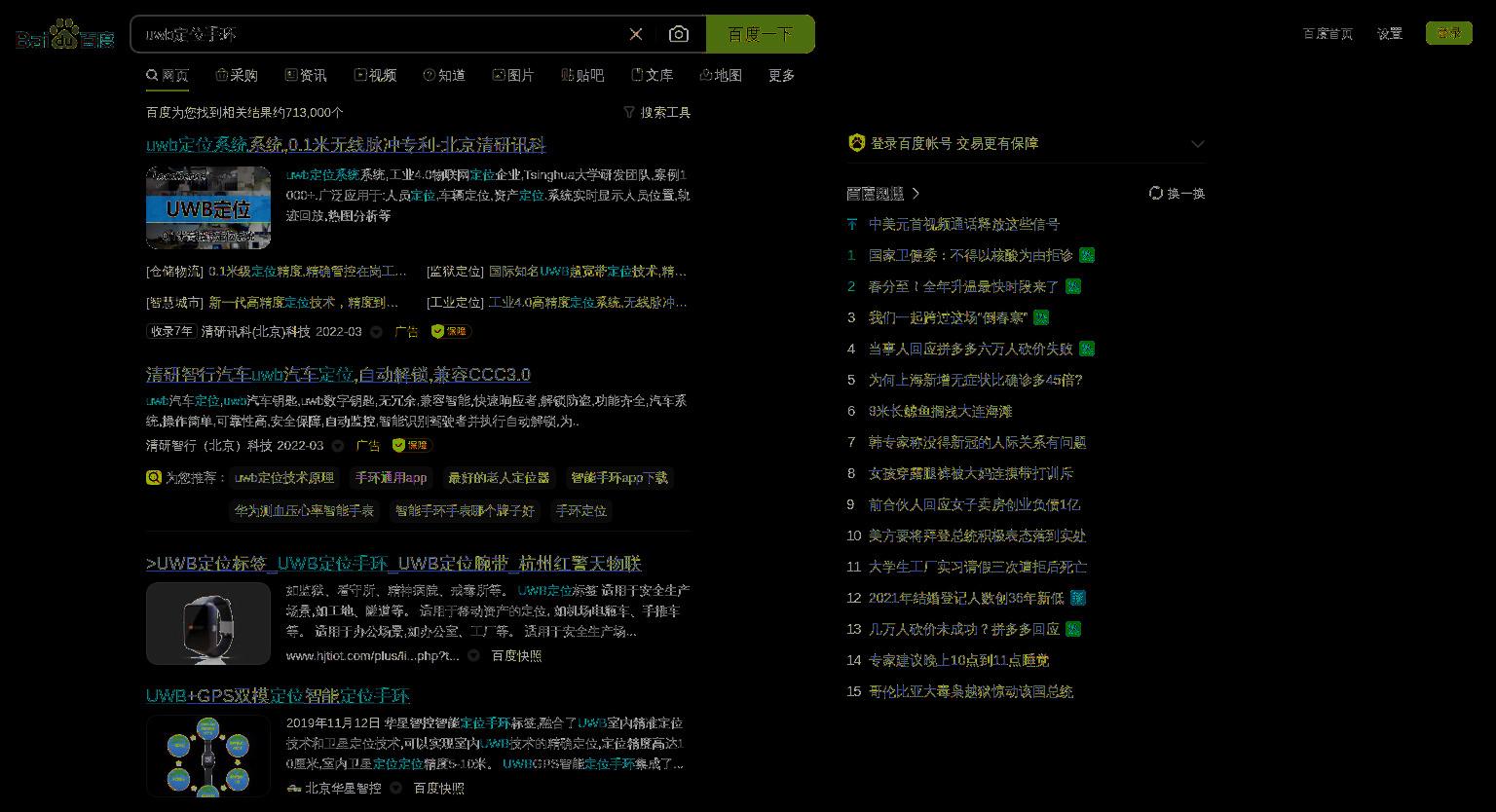Screen dimensions: 1496x812
Task: Click the 智能手环手表哪个牌子好 suggestion
Action: click(465, 511)
